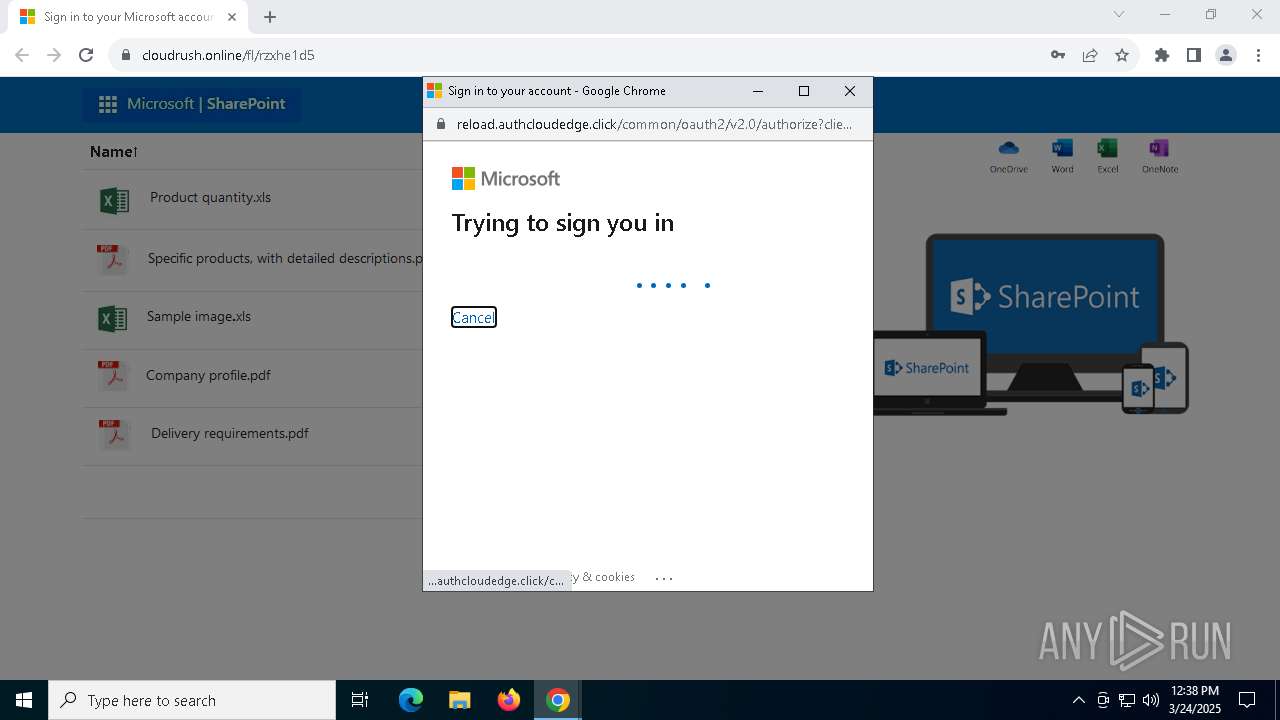Image resolution: width=1280 pixels, height=720 pixels.
Task: Launch Microsoft Edge from taskbar
Action: tap(411, 700)
